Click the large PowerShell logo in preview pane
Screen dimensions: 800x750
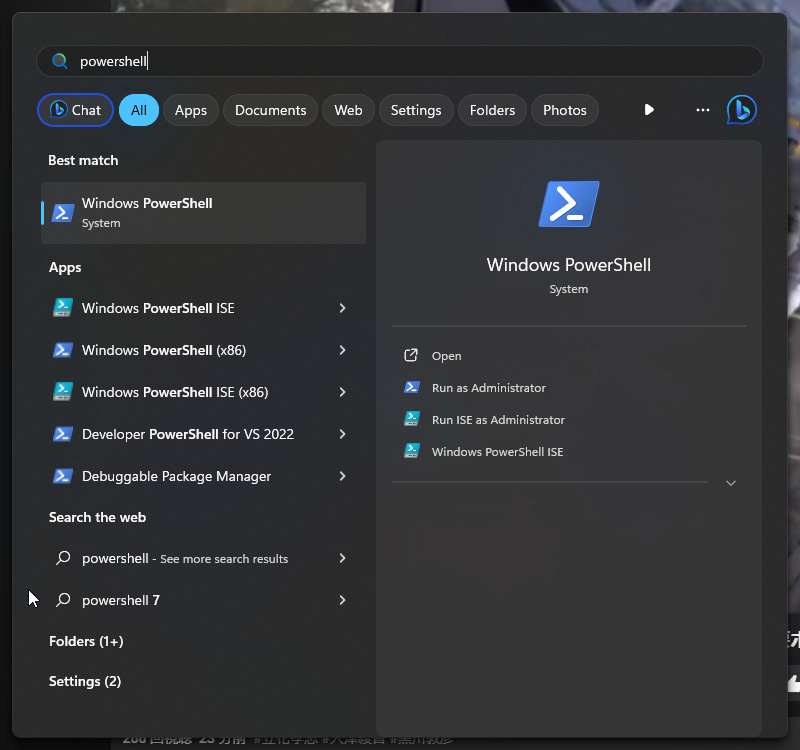[569, 204]
